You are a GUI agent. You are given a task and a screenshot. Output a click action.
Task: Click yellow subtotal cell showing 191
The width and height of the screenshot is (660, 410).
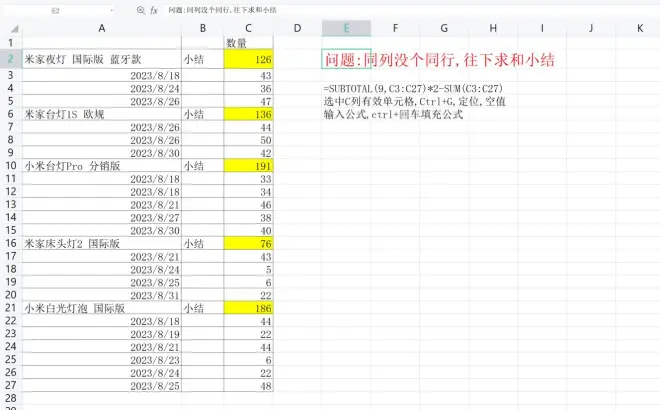point(250,165)
